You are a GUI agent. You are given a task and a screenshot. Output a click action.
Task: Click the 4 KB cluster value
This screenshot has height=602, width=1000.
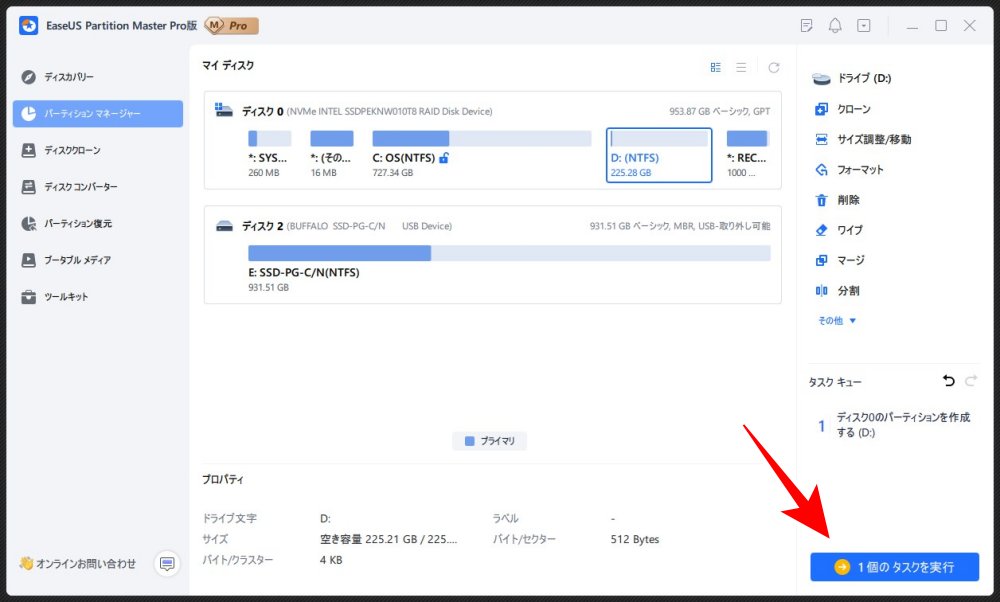click(x=331, y=560)
